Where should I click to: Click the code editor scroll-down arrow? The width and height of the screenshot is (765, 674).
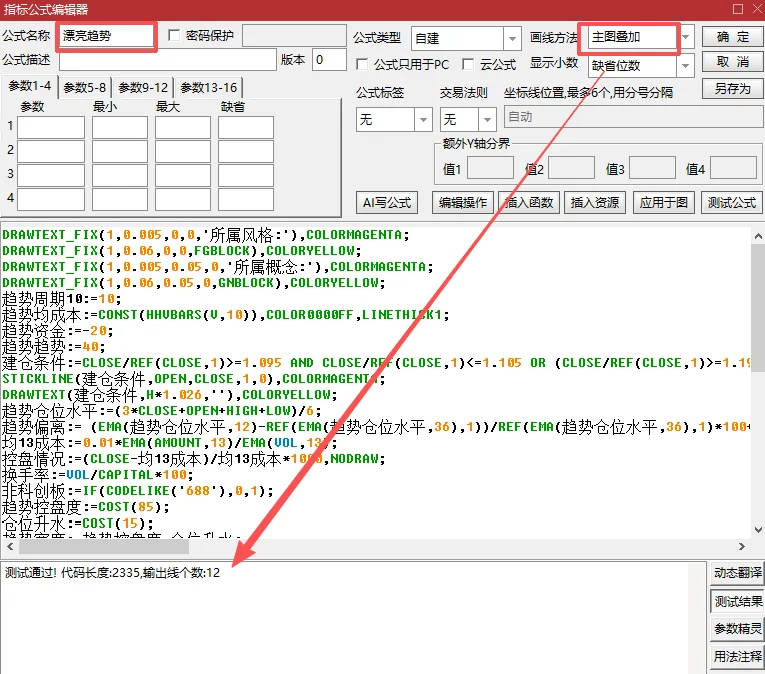pyautogui.click(x=758, y=530)
